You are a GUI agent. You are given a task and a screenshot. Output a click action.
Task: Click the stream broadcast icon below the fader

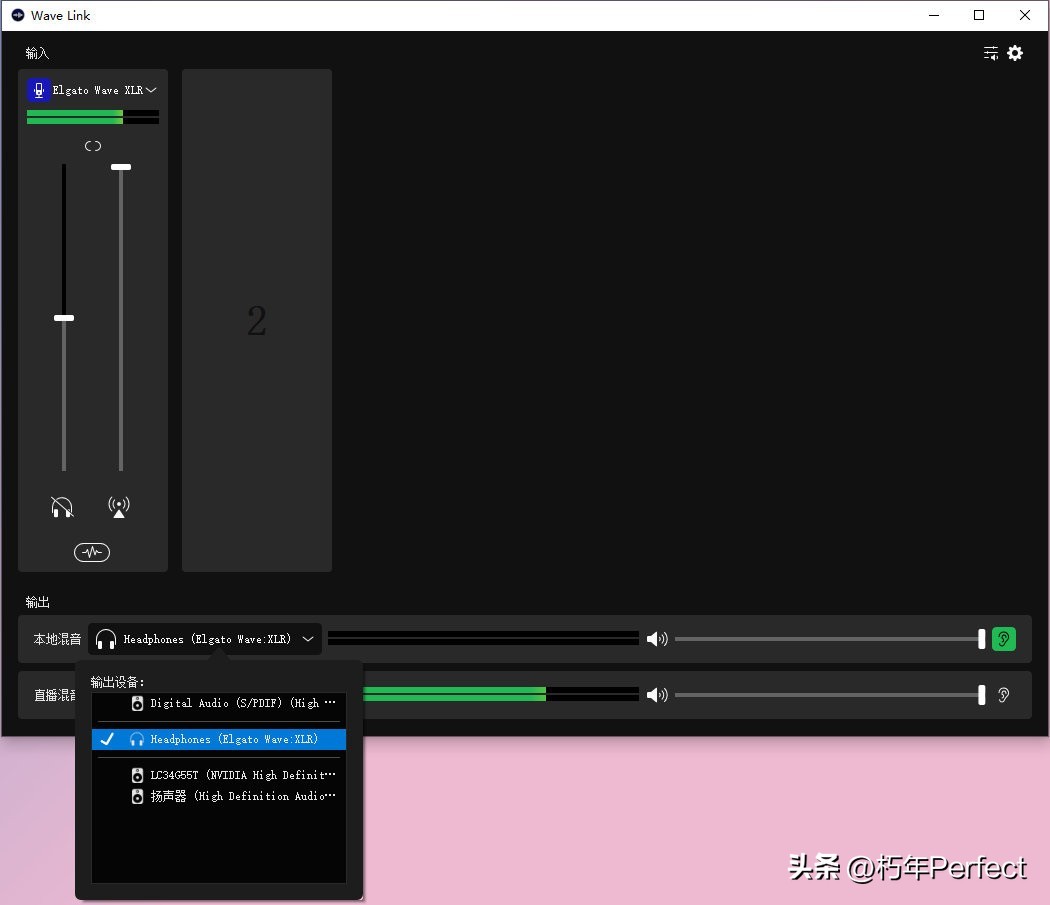[119, 507]
